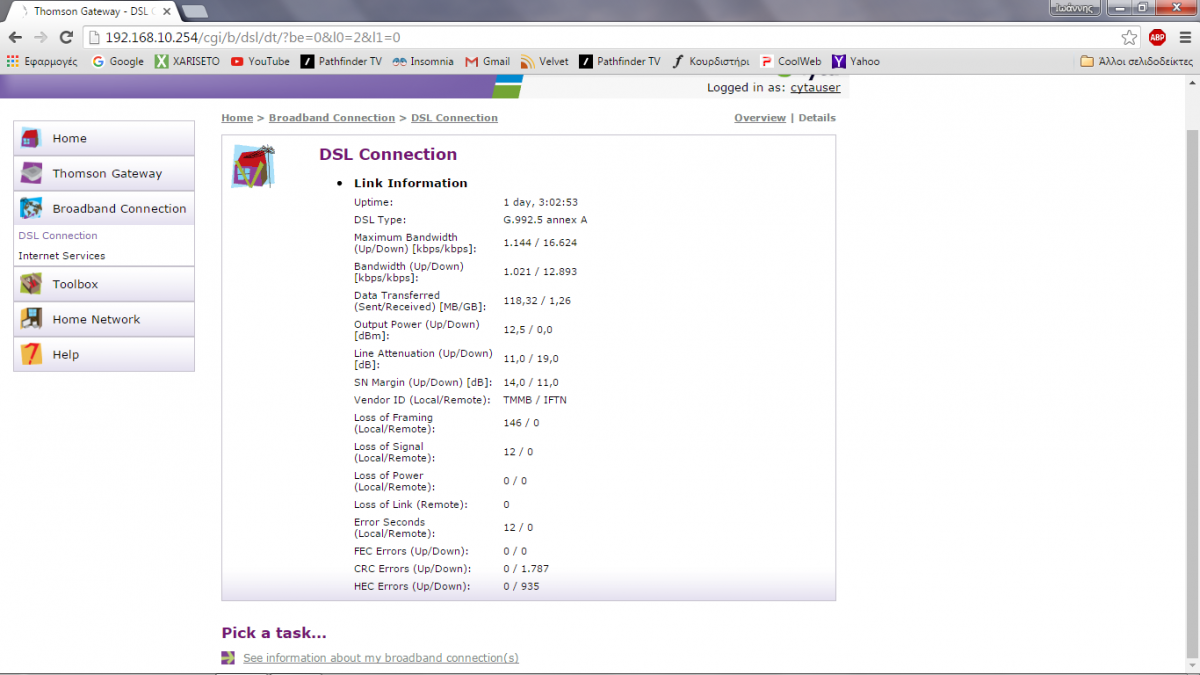Select Internet Services in the sidebar
Screen dimensions: 1200x675
(61, 256)
